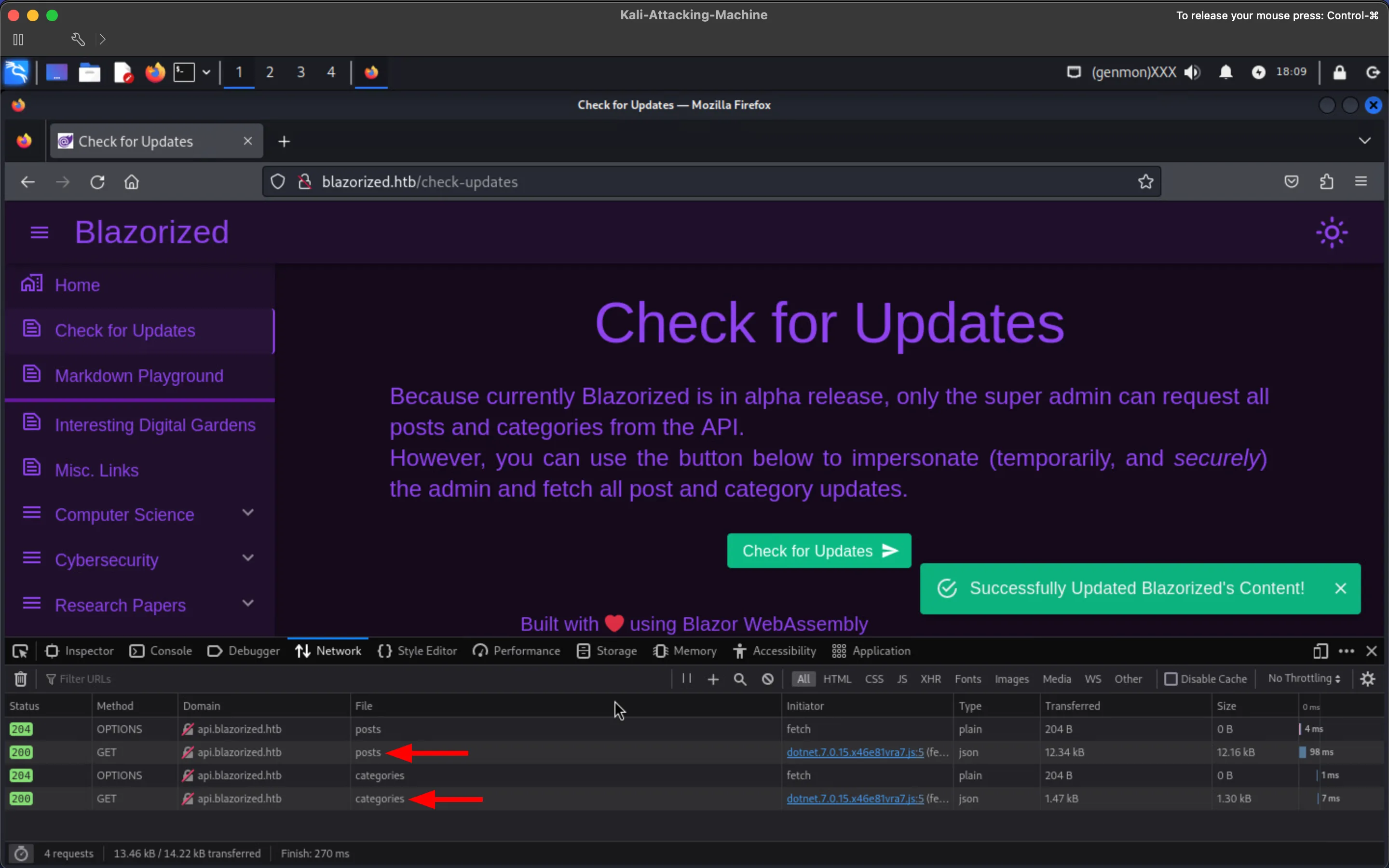Open network settings gear icon

1368,679
